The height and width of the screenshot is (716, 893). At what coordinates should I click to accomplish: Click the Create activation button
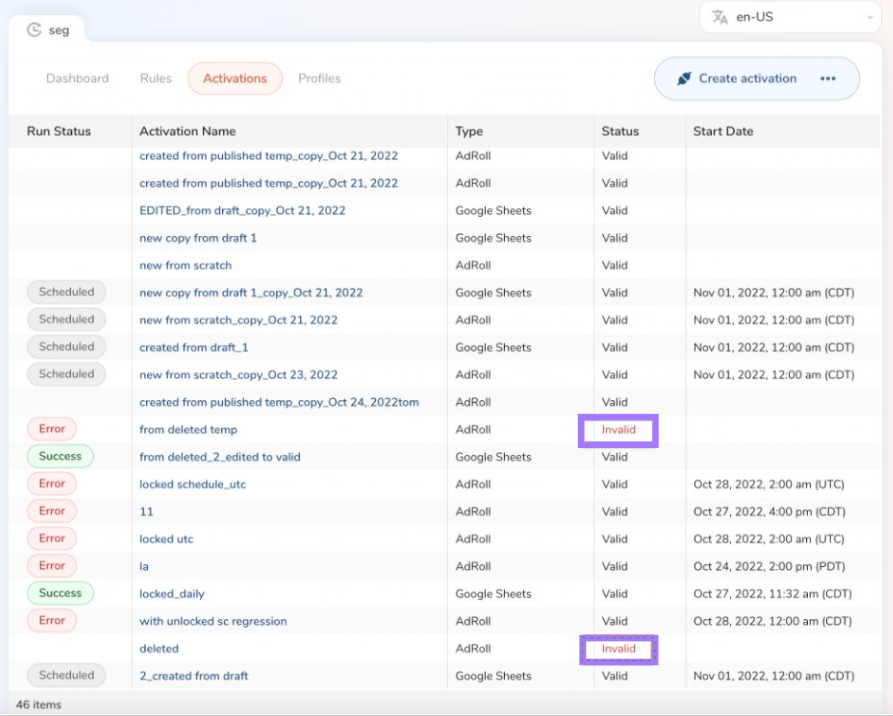pyautogui.click(x=746, y=78)
